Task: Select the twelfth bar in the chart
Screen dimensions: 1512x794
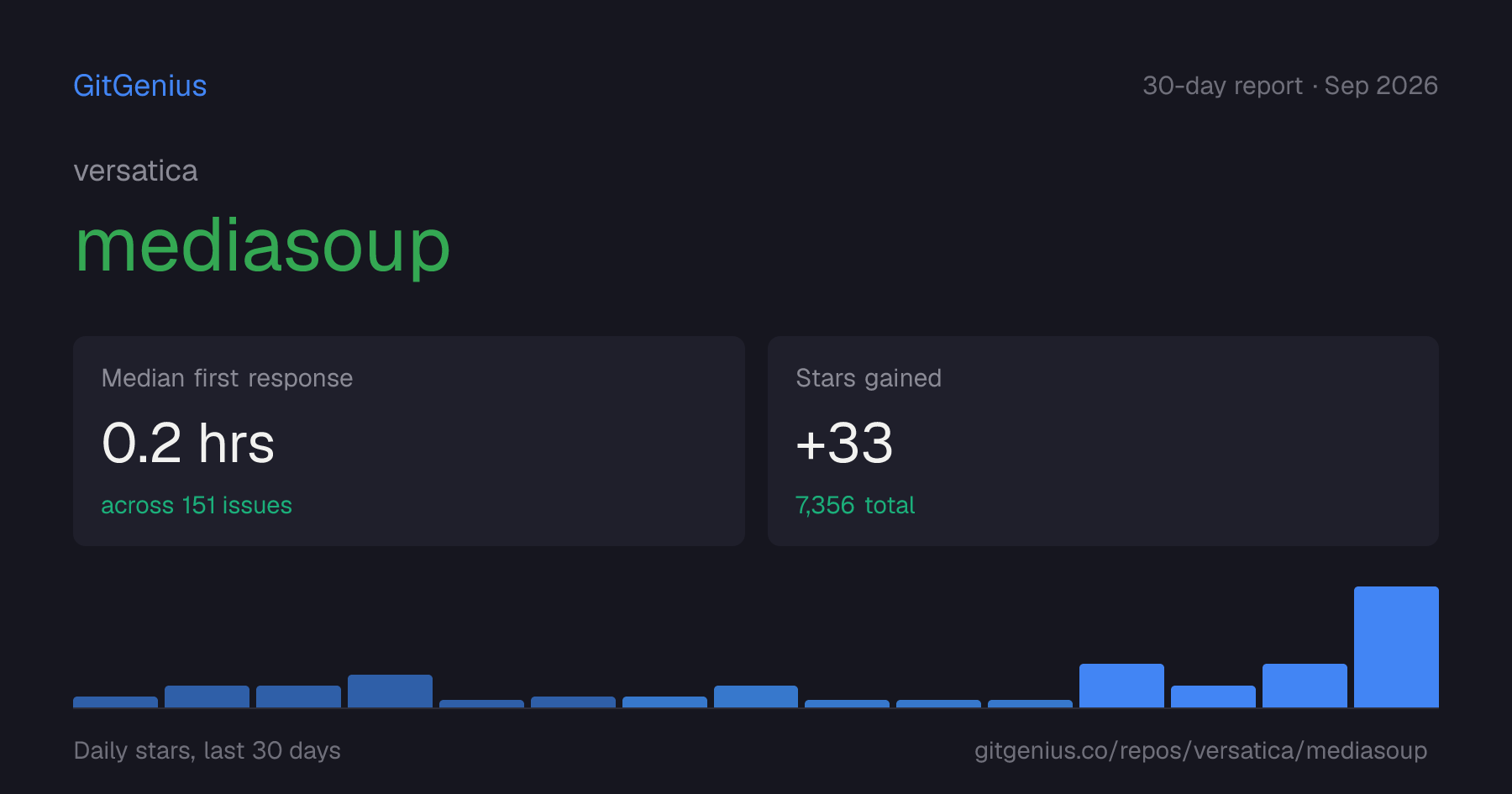Action: (x=1121, y=686)
